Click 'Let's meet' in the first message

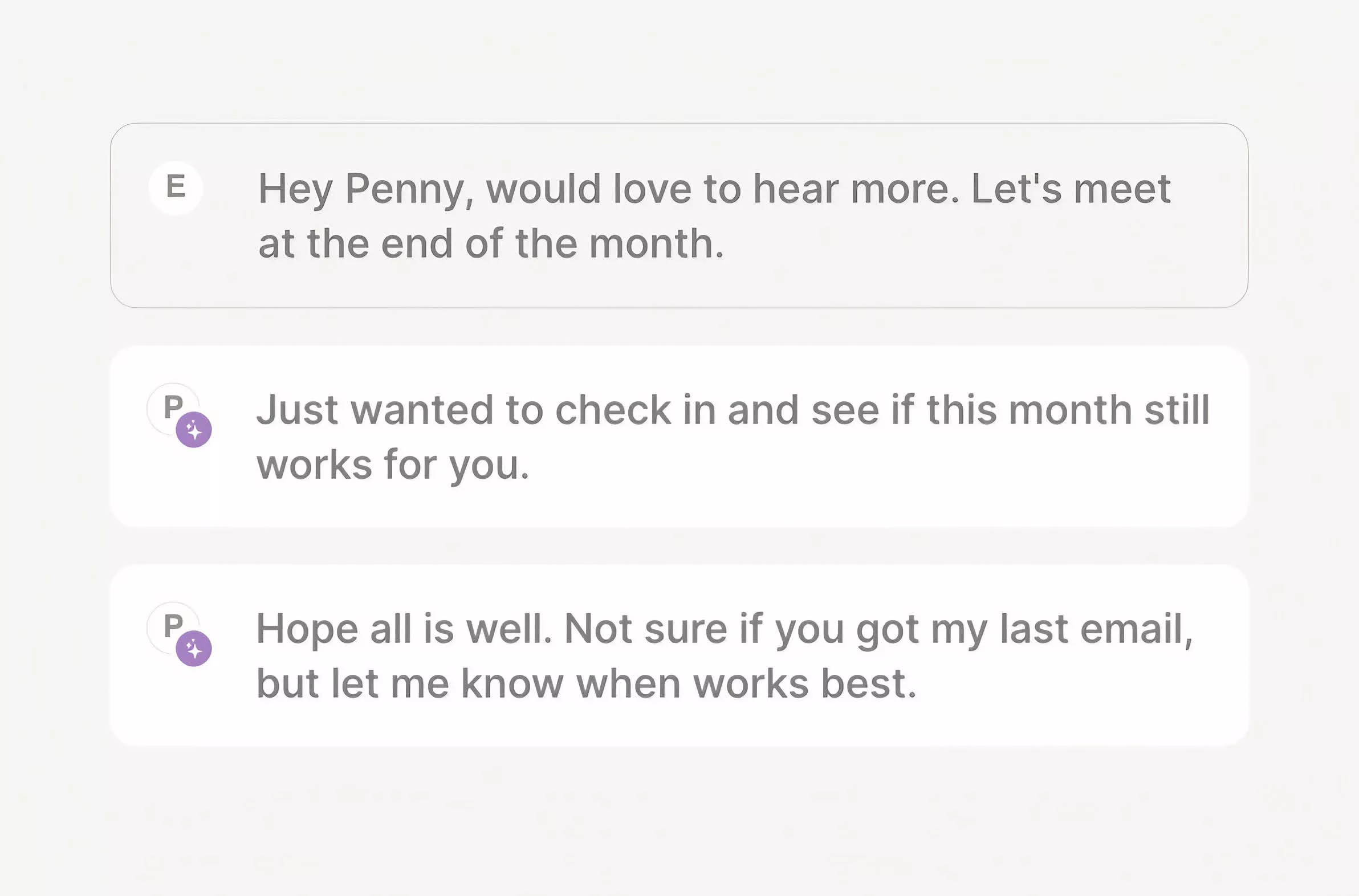[1071, 189]
